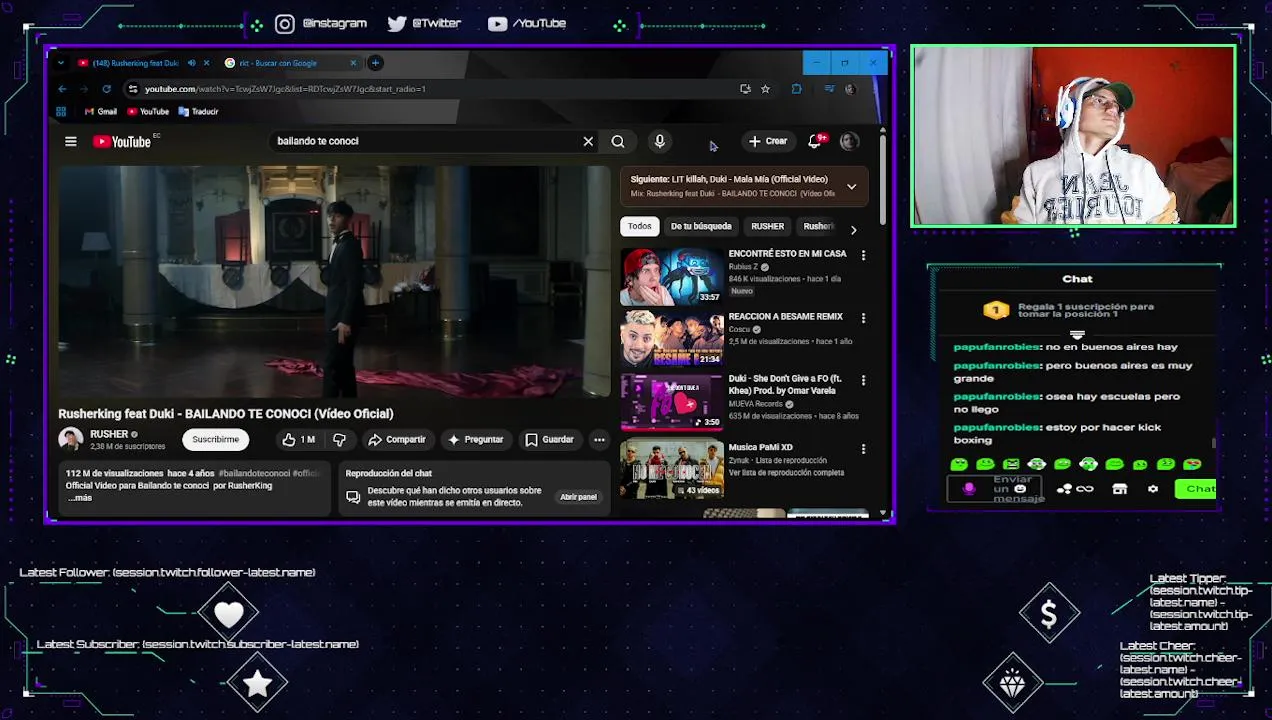Save video with Guardar button
This screenshot has width=1272, height=720.
(x=550, y=440)
